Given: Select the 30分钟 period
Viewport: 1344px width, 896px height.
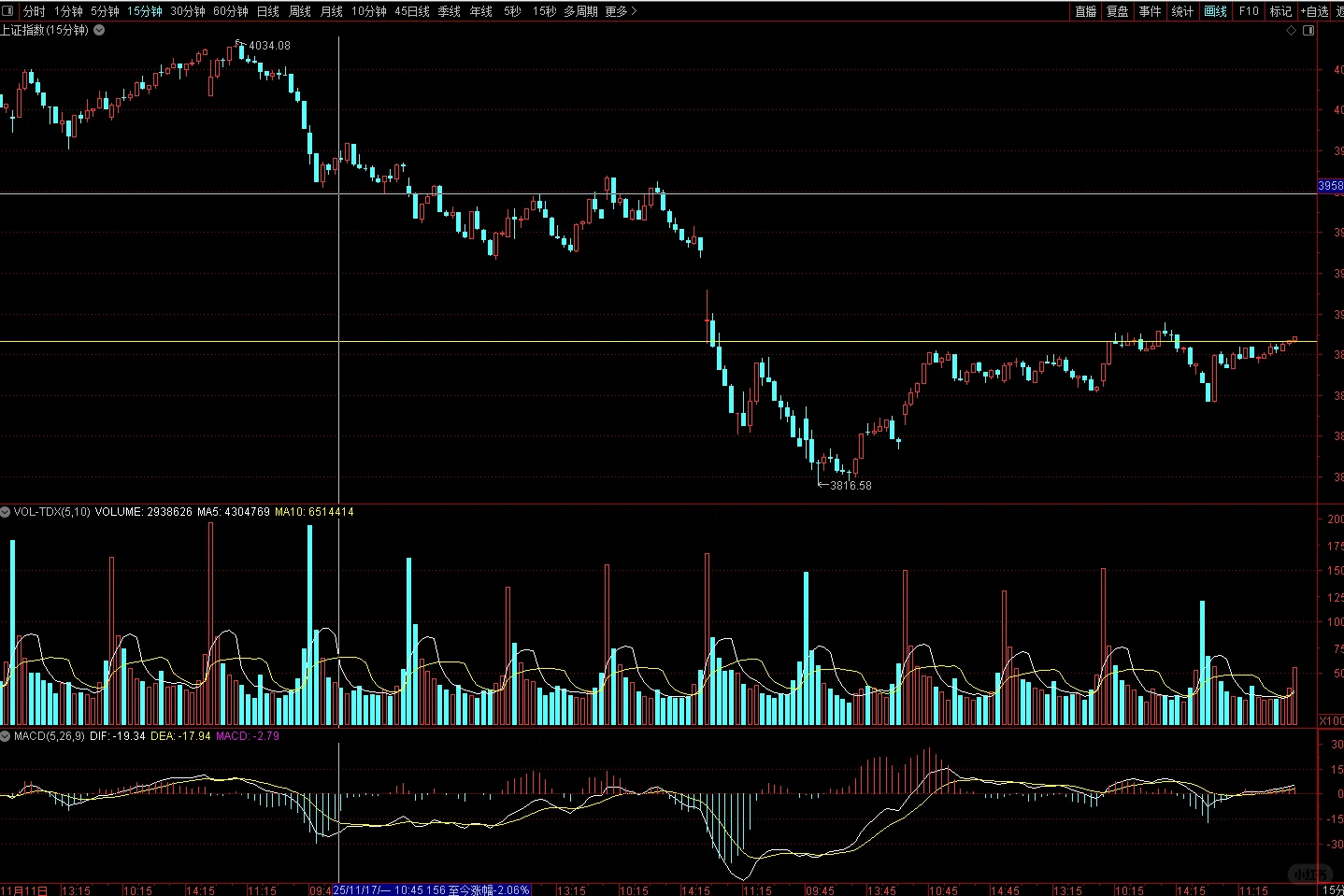Looking at the screenshot, I should tap(188, 11).
